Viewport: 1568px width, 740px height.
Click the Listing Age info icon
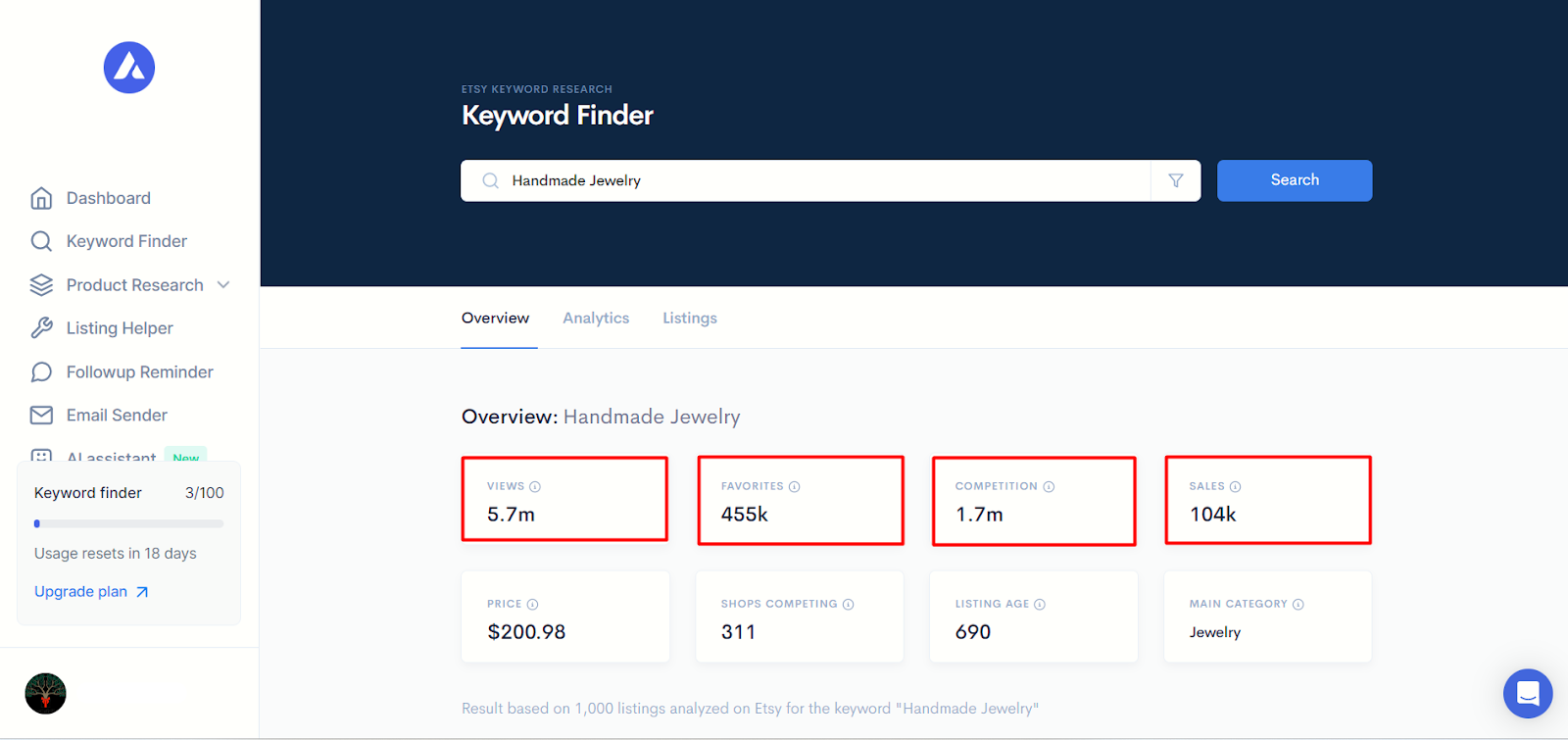pos(1040,605)
